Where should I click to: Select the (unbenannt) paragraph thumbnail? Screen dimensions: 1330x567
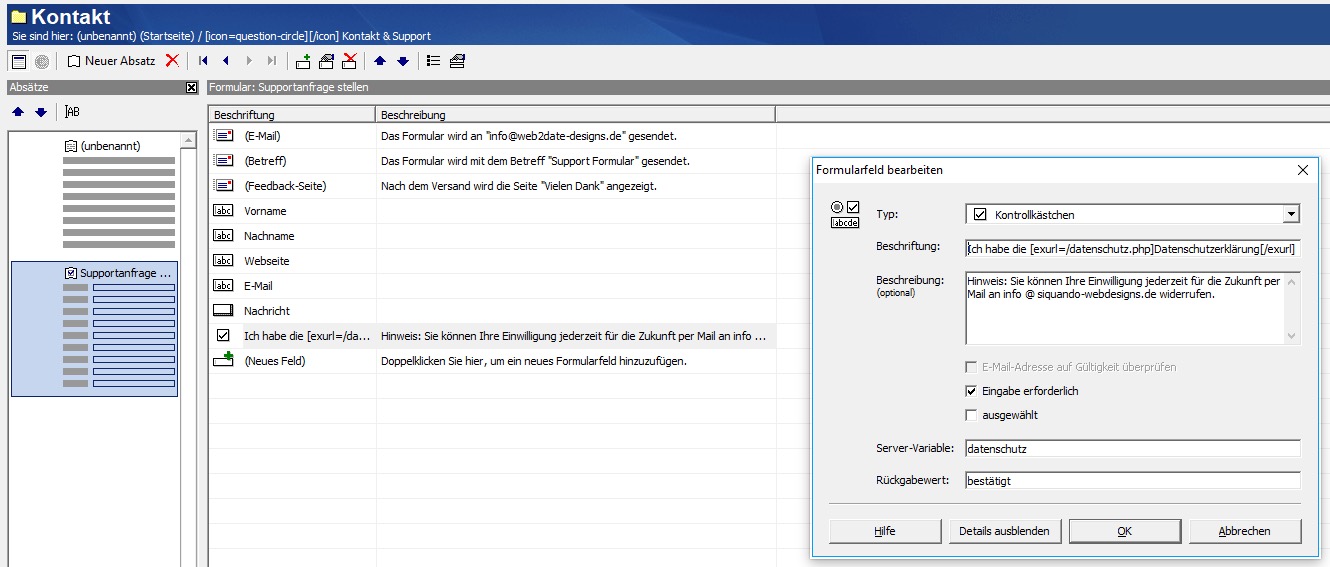[94, 193]
